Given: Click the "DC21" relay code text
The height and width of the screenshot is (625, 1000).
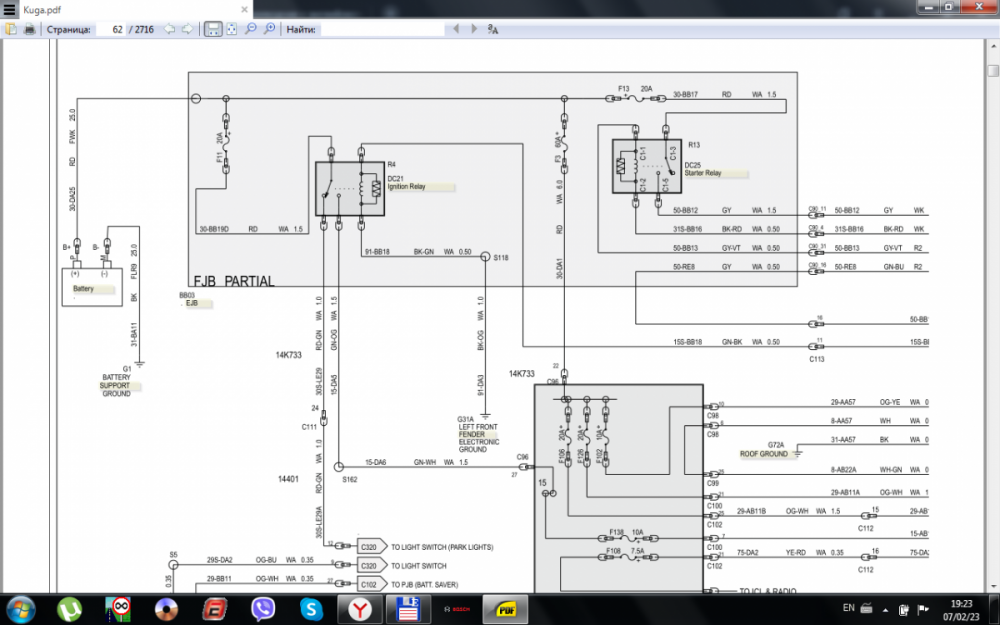Looking at the screenshot, I should [395, 179].
